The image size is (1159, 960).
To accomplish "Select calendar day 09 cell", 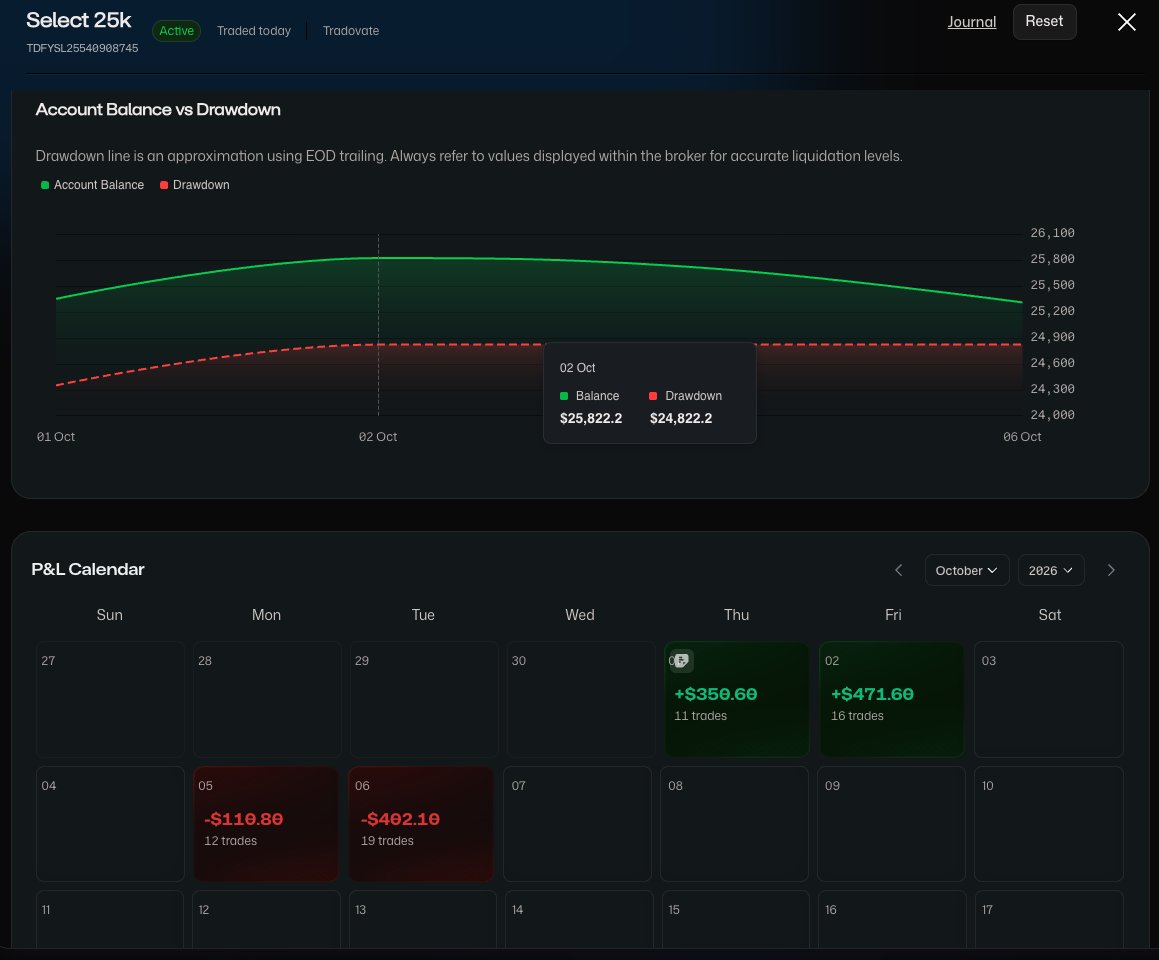I will point(891,824).
